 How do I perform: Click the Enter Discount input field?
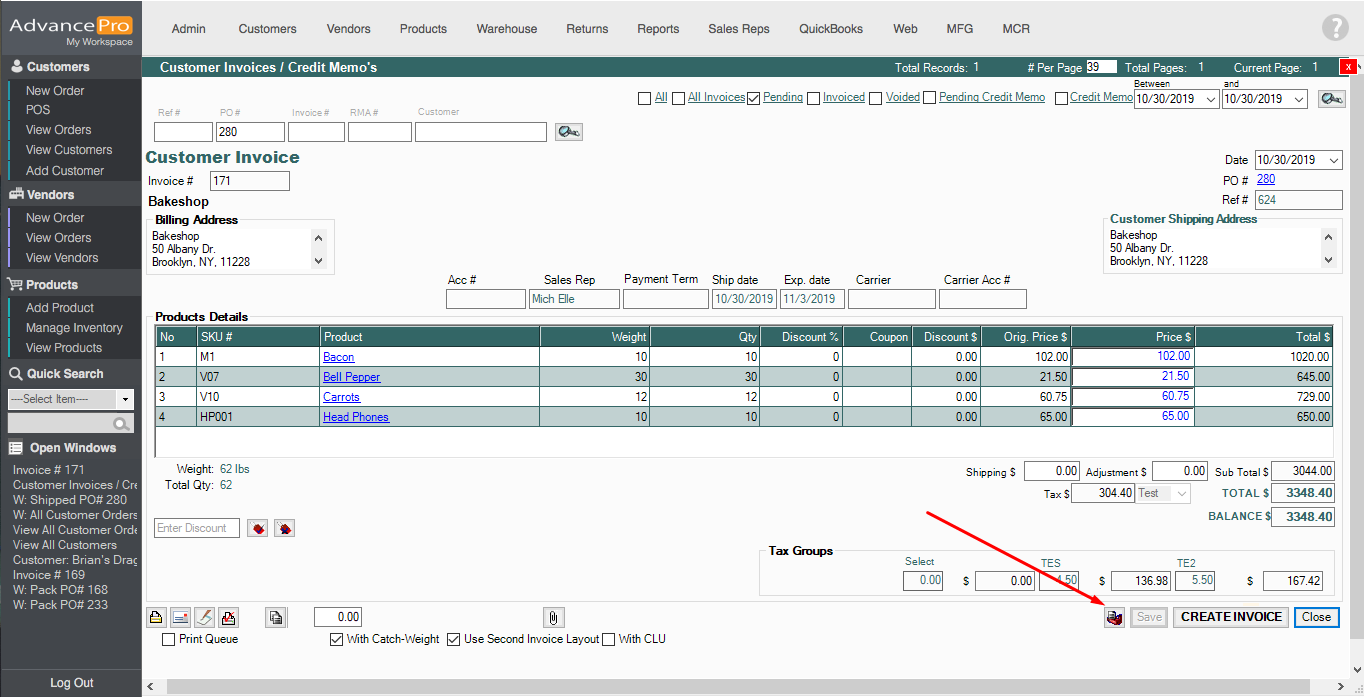click(x=196, y=528)
